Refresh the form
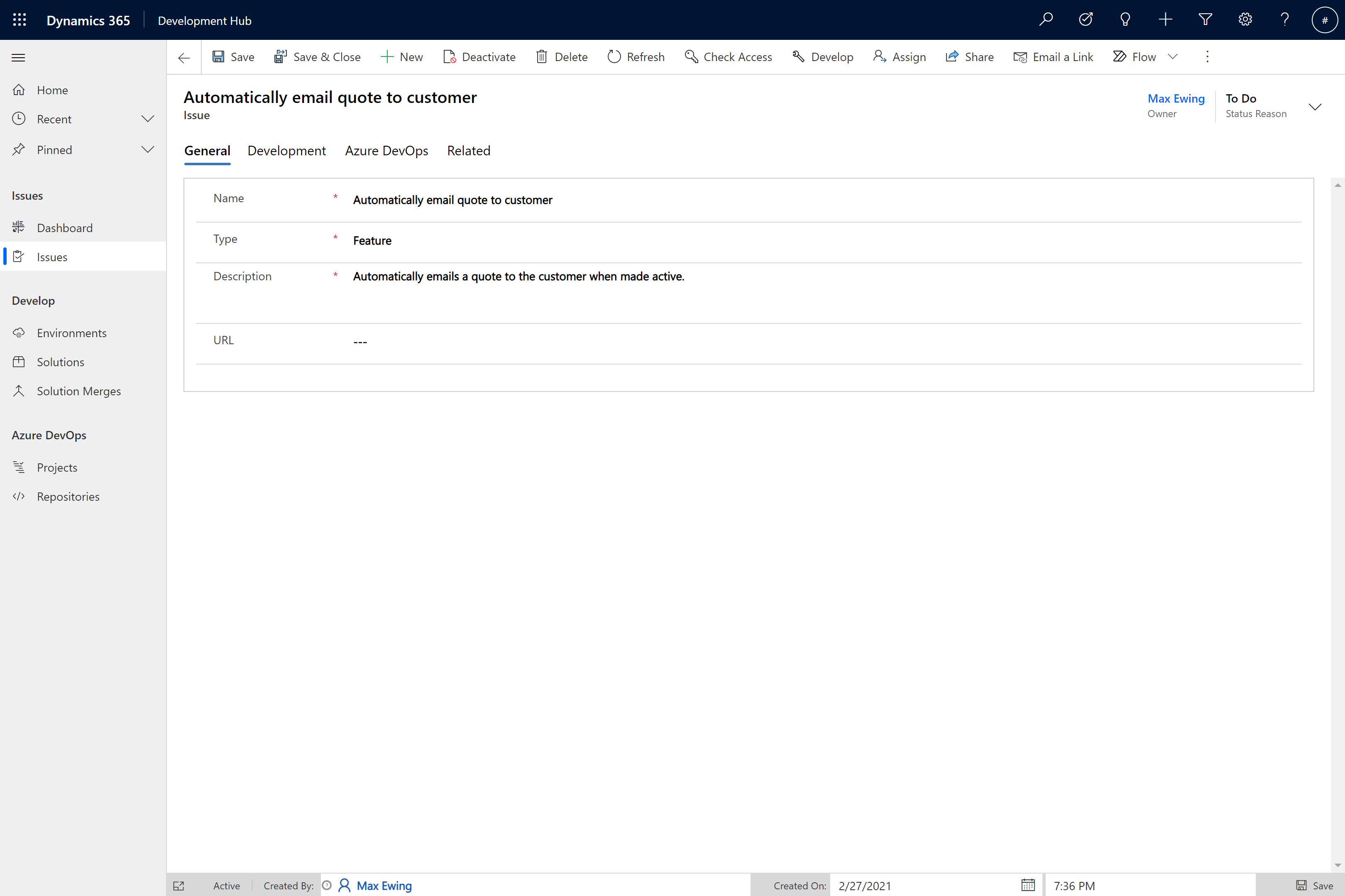 (636, 57)
